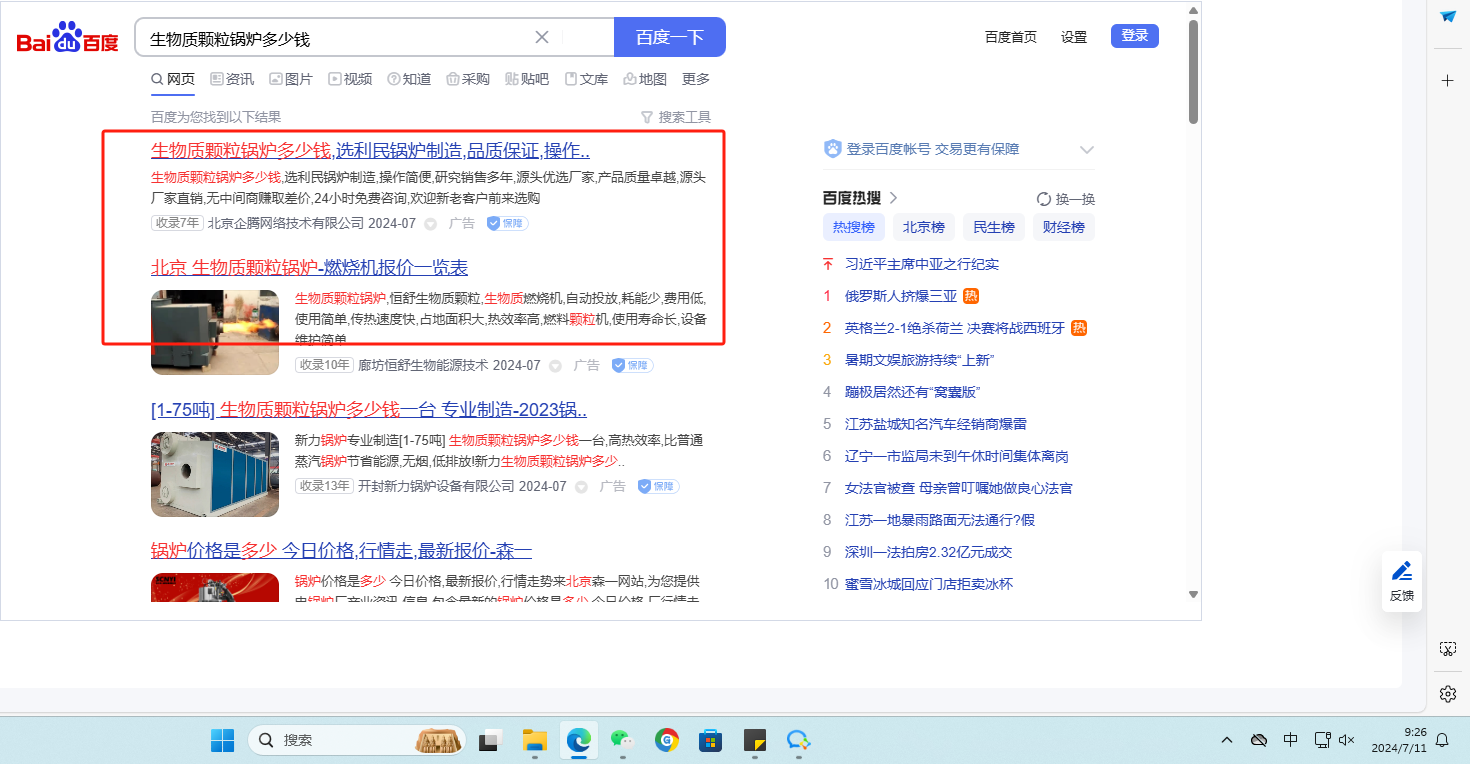1470x764 pixels.
Task: Click the Edge sidebar settings gear icon
Action: 1447,693
